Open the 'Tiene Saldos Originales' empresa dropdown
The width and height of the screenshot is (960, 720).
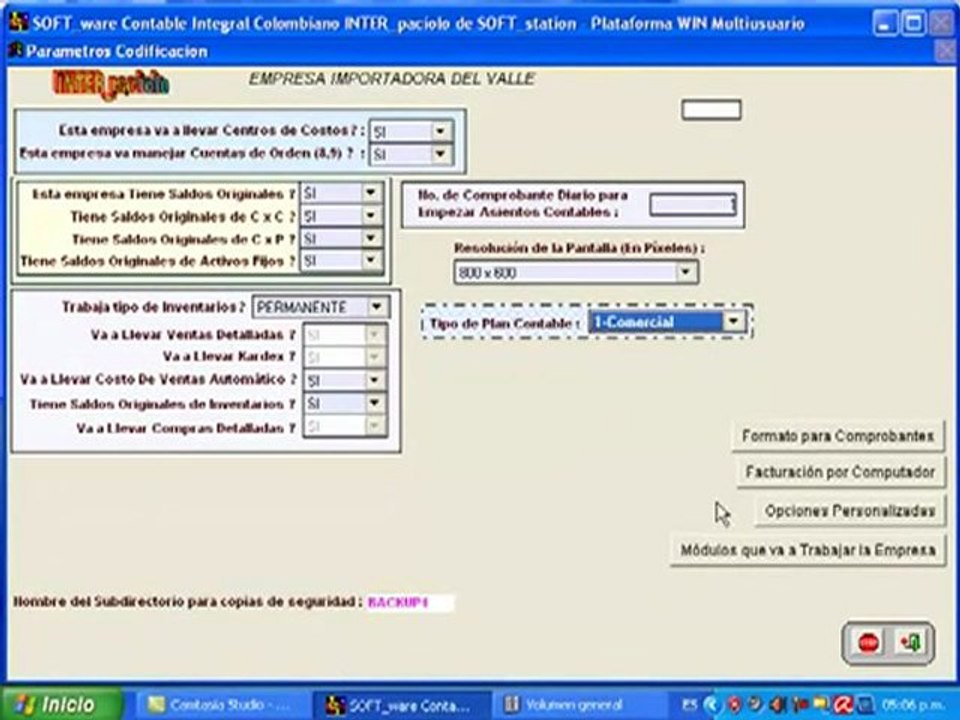(370, 193)
